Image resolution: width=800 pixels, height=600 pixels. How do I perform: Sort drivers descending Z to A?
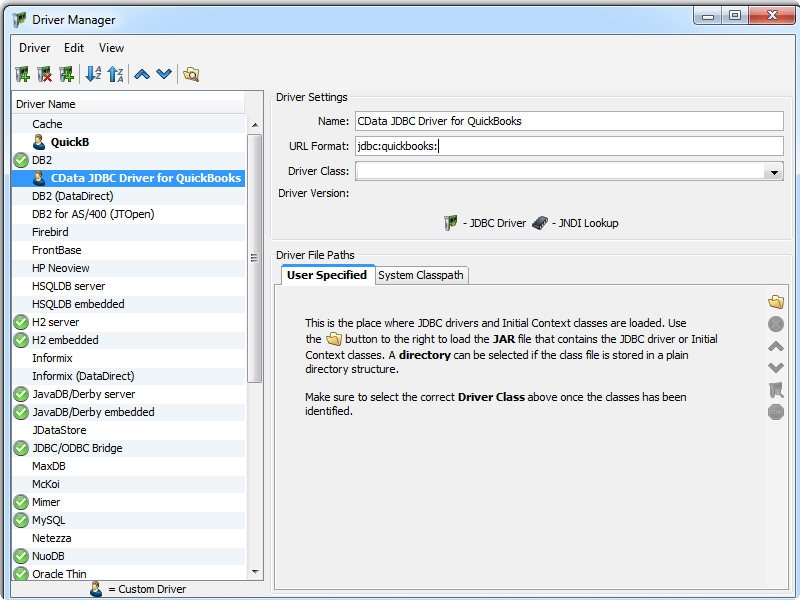coord(115,74)
